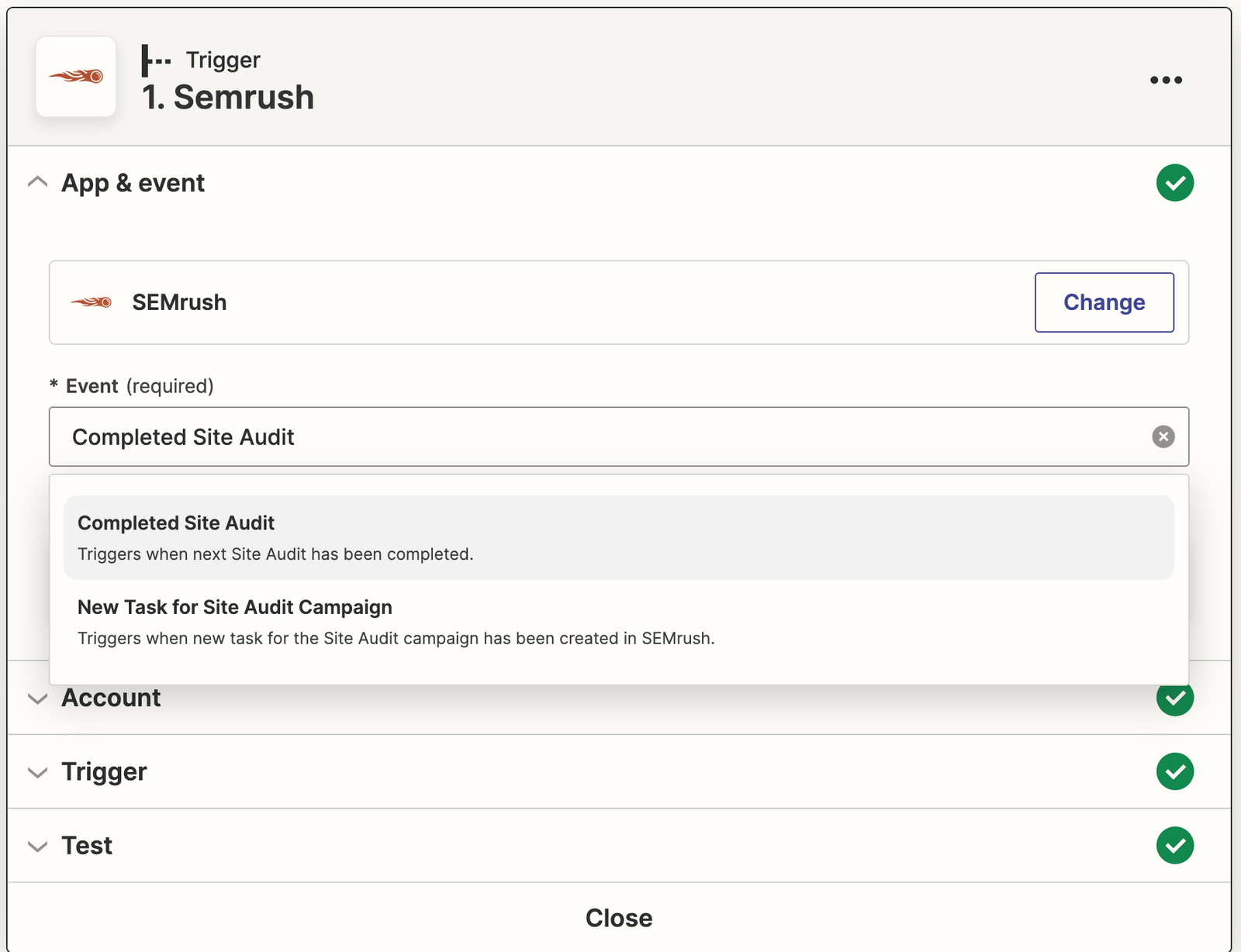
Task: Expand the Account section
Action: (37, 698)
